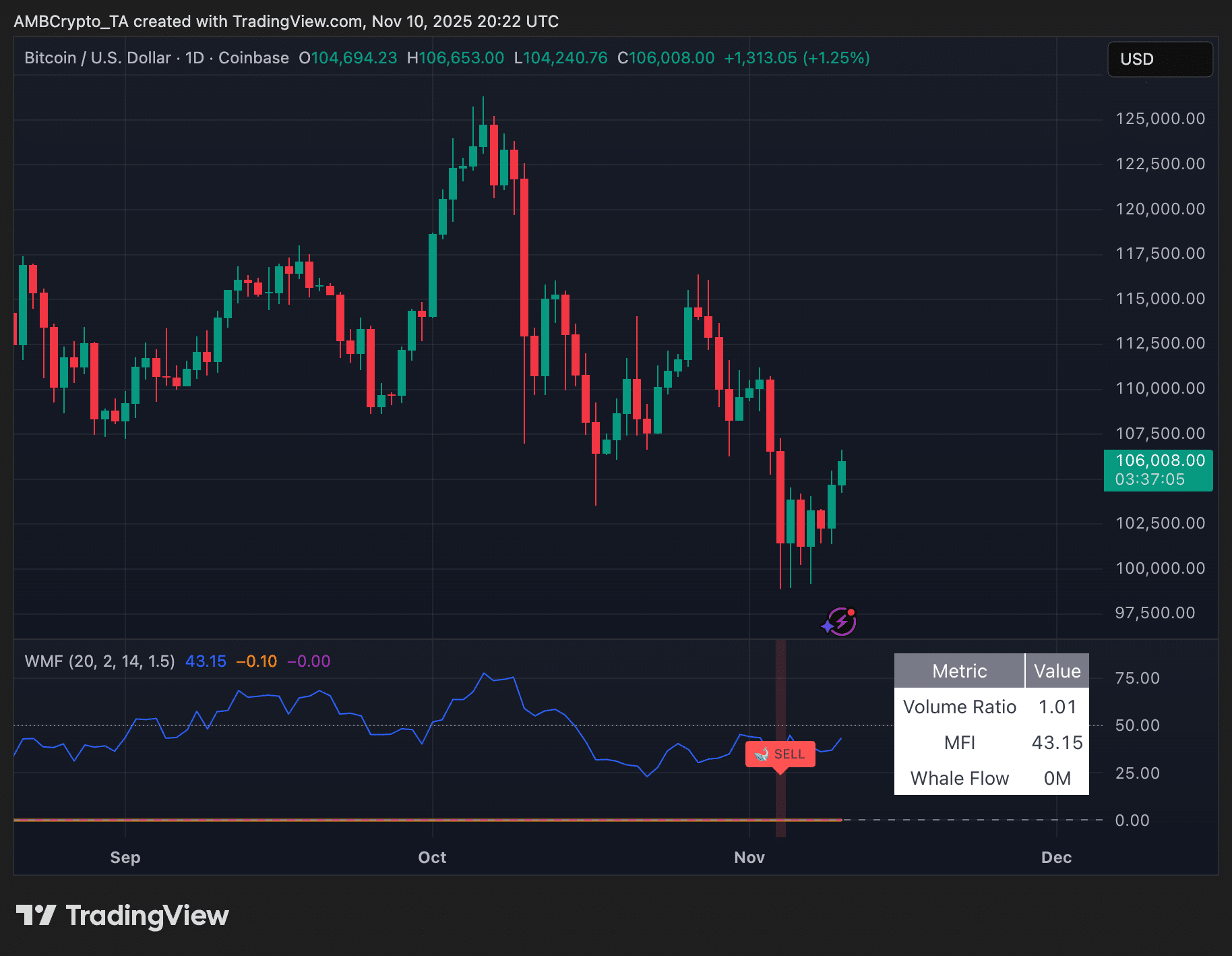The image size is (1232, 956).
Task: Toggle the blue MFI plot value 43.15
Action: click(x=205, y=661)
